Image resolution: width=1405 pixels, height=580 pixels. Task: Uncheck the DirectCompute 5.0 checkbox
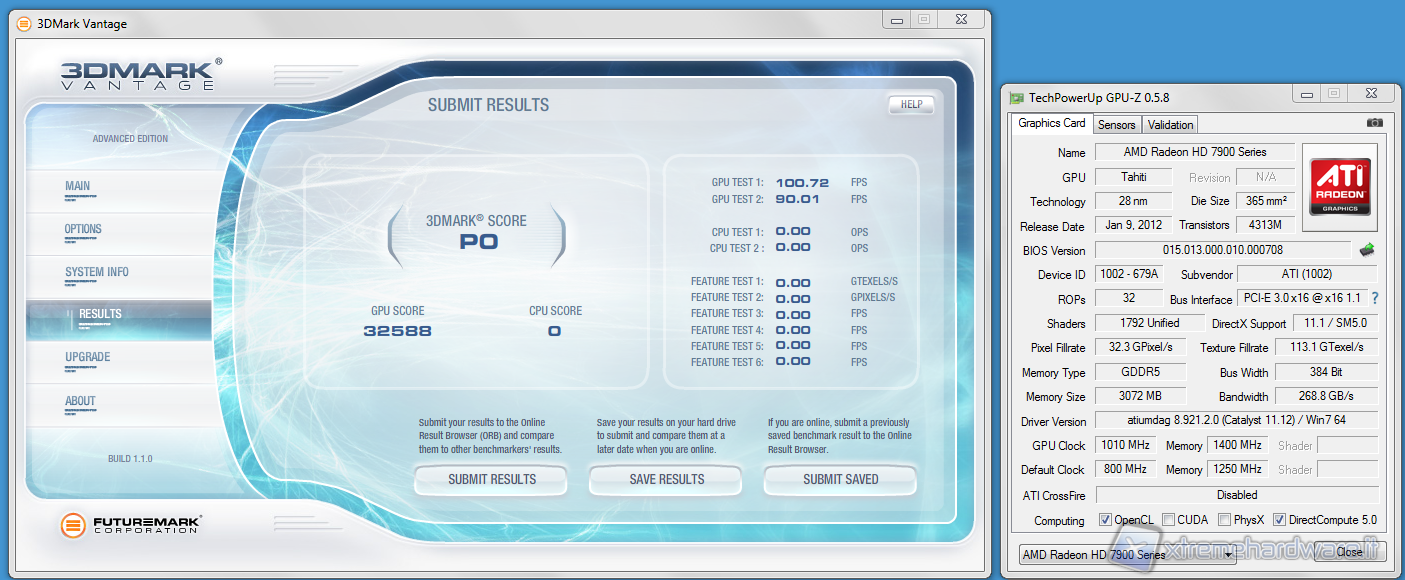[1279, 520]
